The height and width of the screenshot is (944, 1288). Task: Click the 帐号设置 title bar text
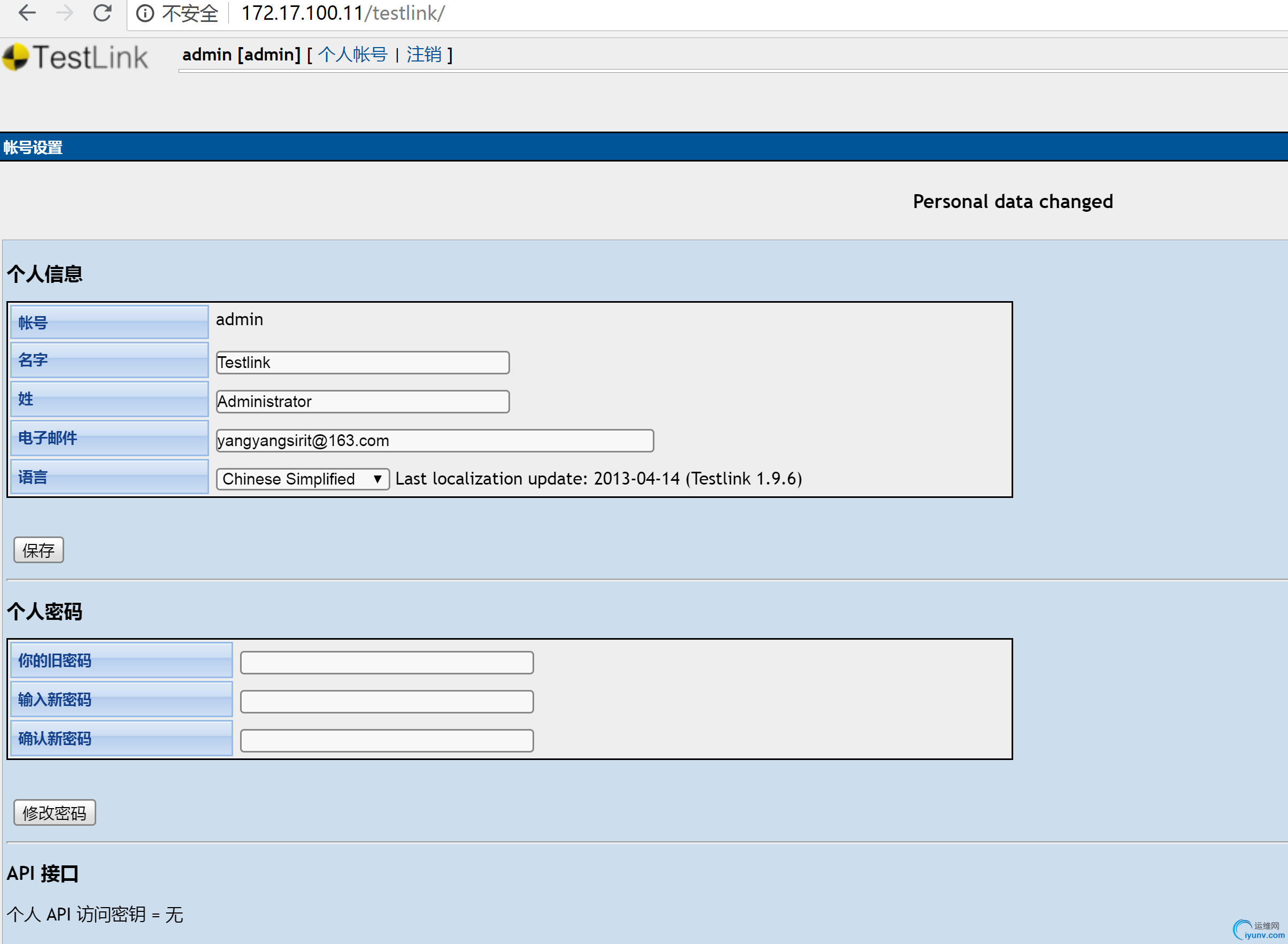pyautogui.click(x=33, y=148)
